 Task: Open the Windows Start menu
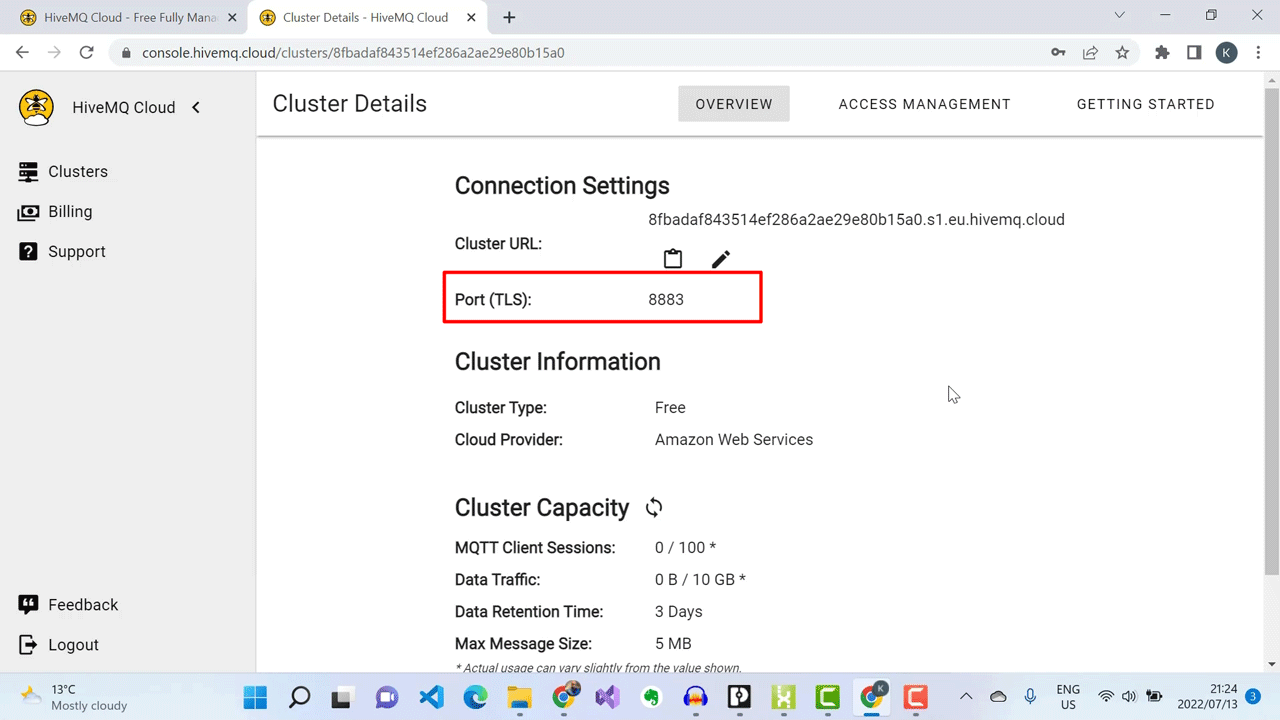(255, 697)
